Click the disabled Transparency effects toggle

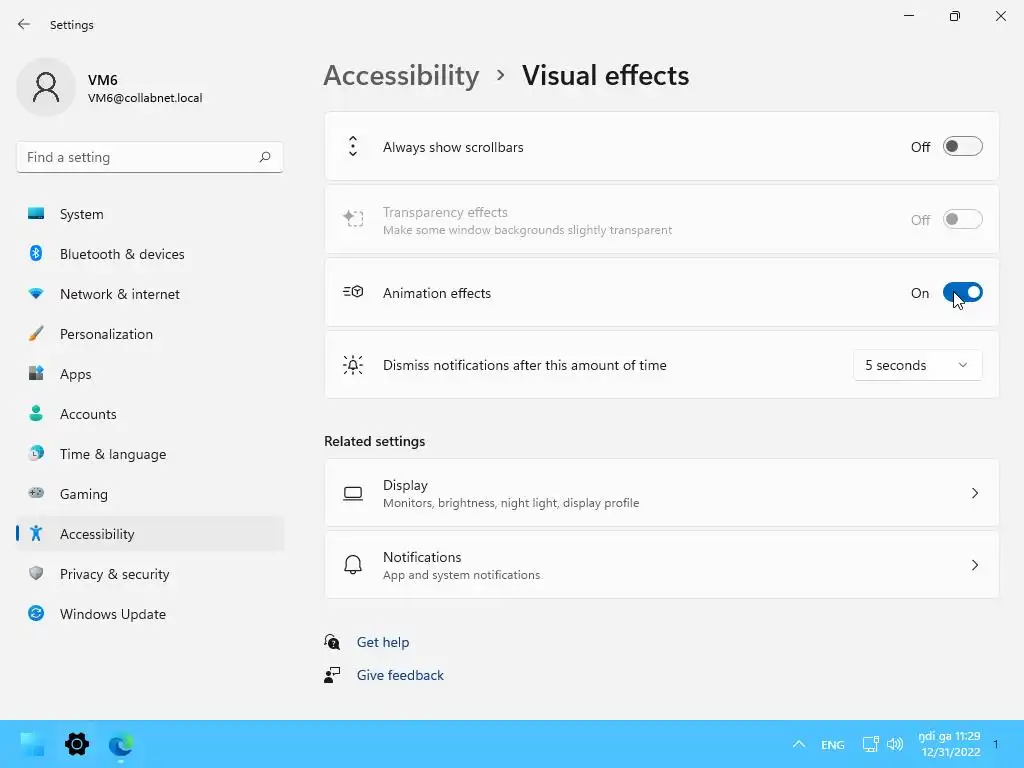pos(962,220)
